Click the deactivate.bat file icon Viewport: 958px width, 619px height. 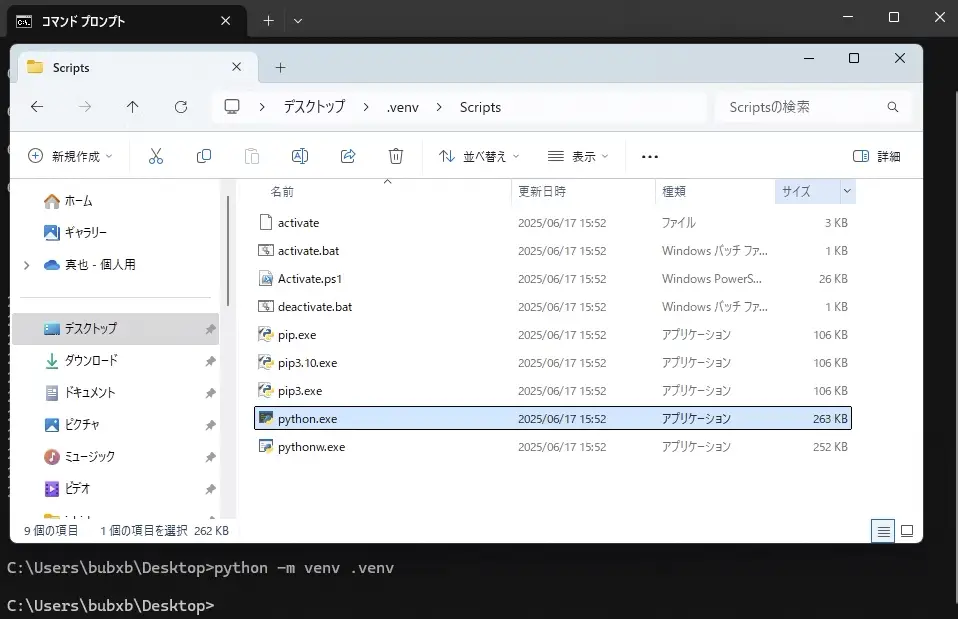pyautogui.click(x=266, y=307)
